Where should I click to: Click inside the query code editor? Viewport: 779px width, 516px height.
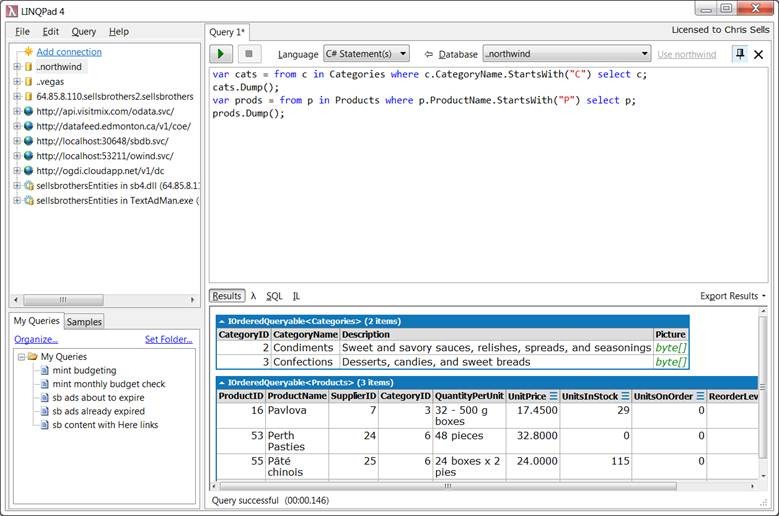[x=488, y=175]
